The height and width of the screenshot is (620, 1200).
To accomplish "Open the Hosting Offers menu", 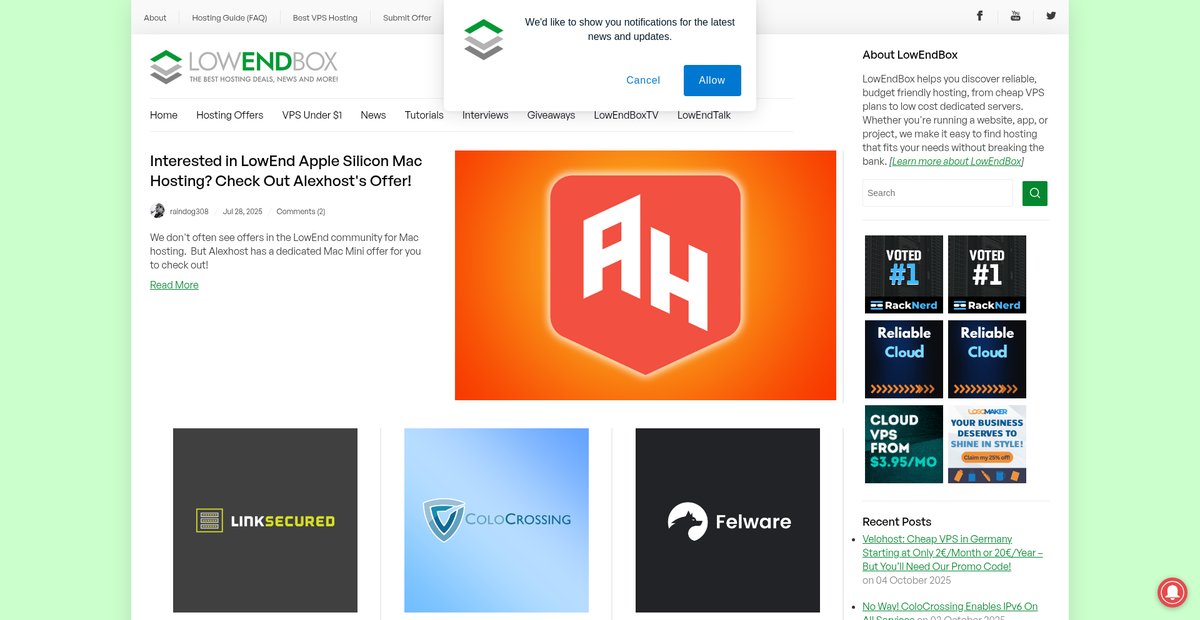I will (230, 115).
